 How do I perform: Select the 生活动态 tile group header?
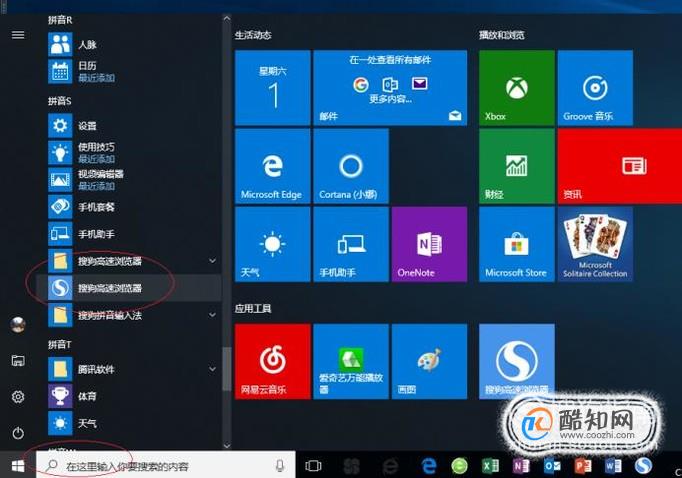(253, 35)
